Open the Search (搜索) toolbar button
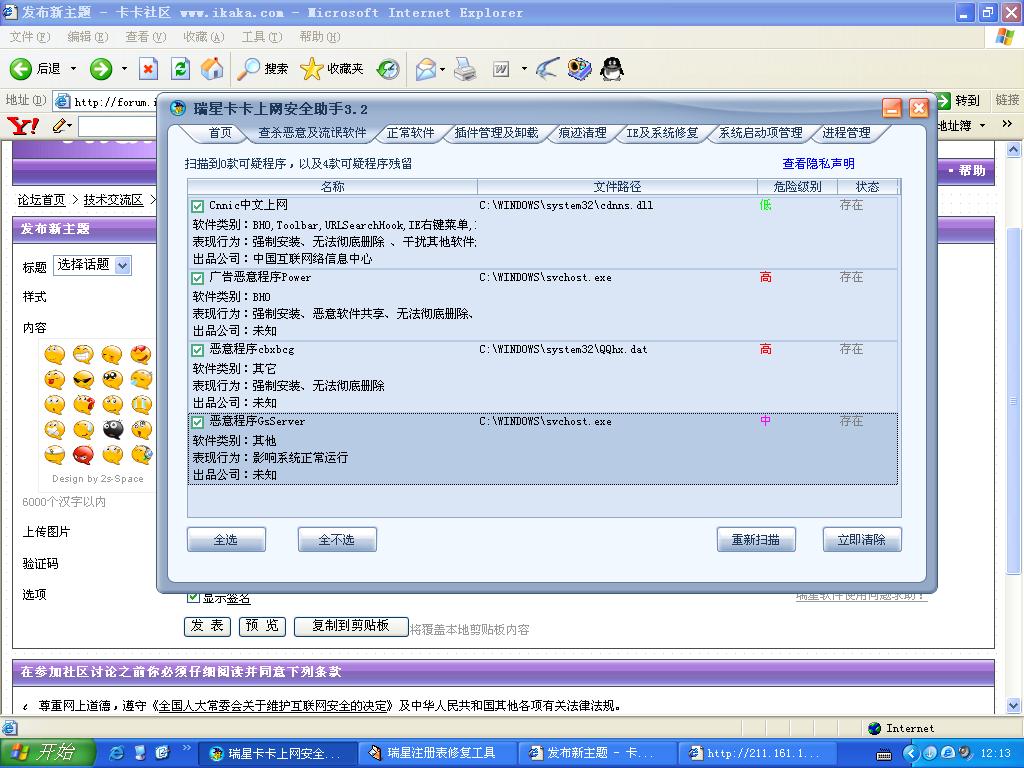 tap(263, 69)
